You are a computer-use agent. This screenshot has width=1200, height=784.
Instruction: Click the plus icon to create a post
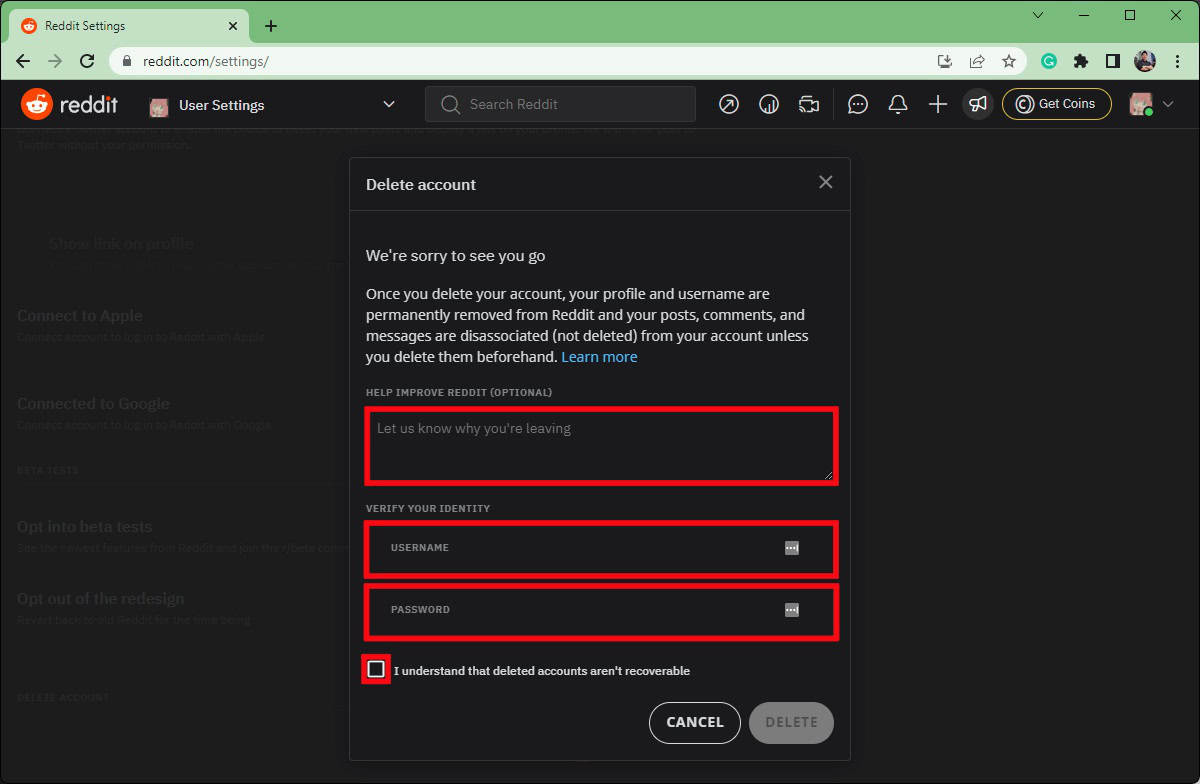938,104
